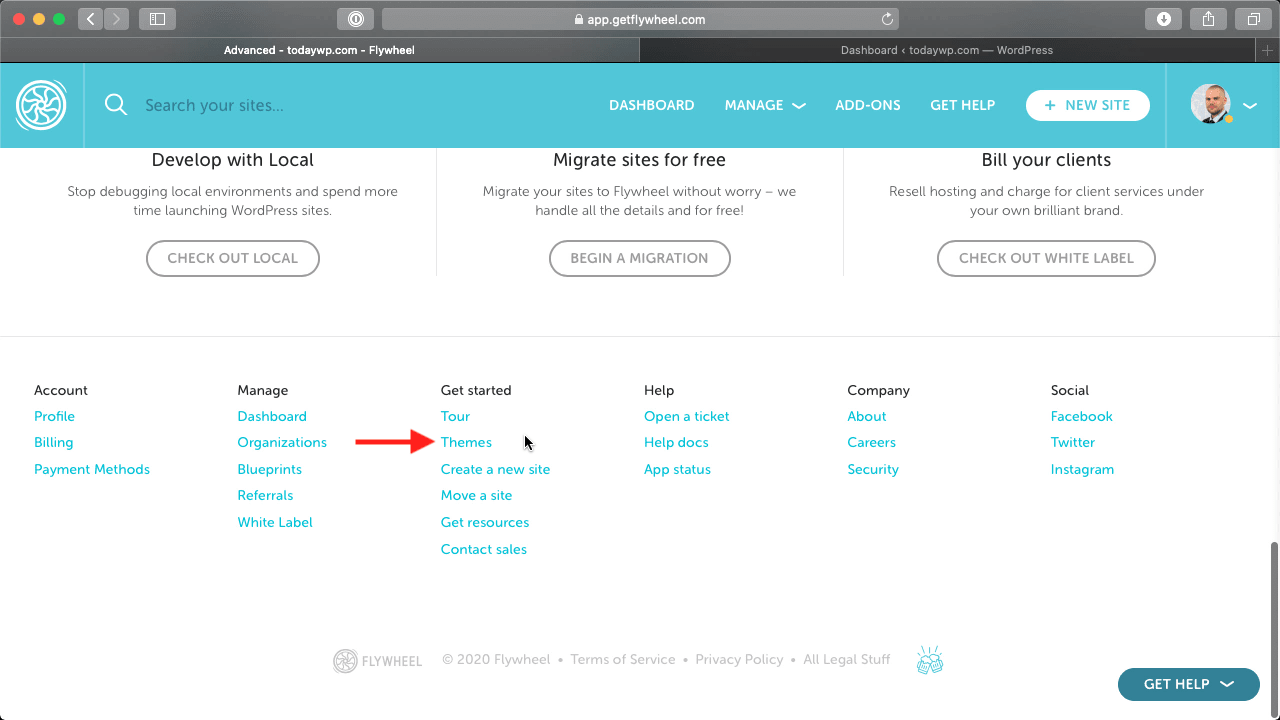Open the Security link
Screen dimensions: 1280x720
(x=873, y=469)
